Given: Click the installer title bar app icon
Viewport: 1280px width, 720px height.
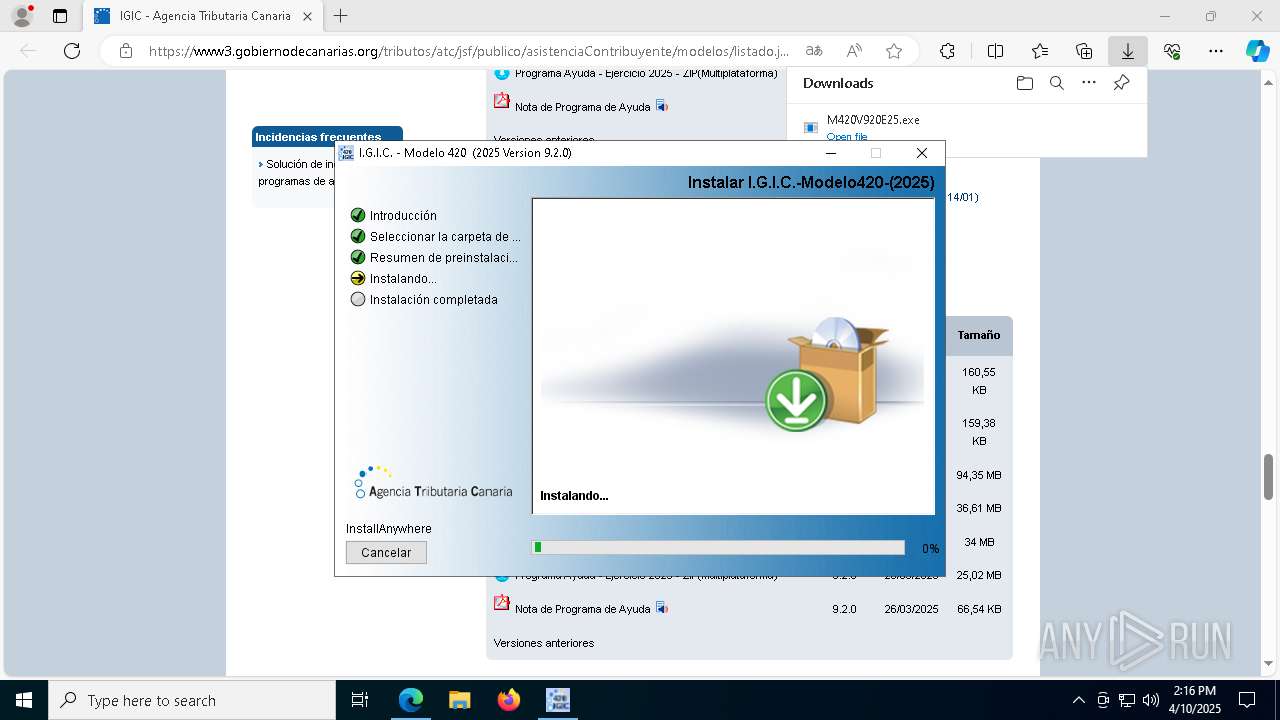Looking at the screenshot, I should pos(347,153).
